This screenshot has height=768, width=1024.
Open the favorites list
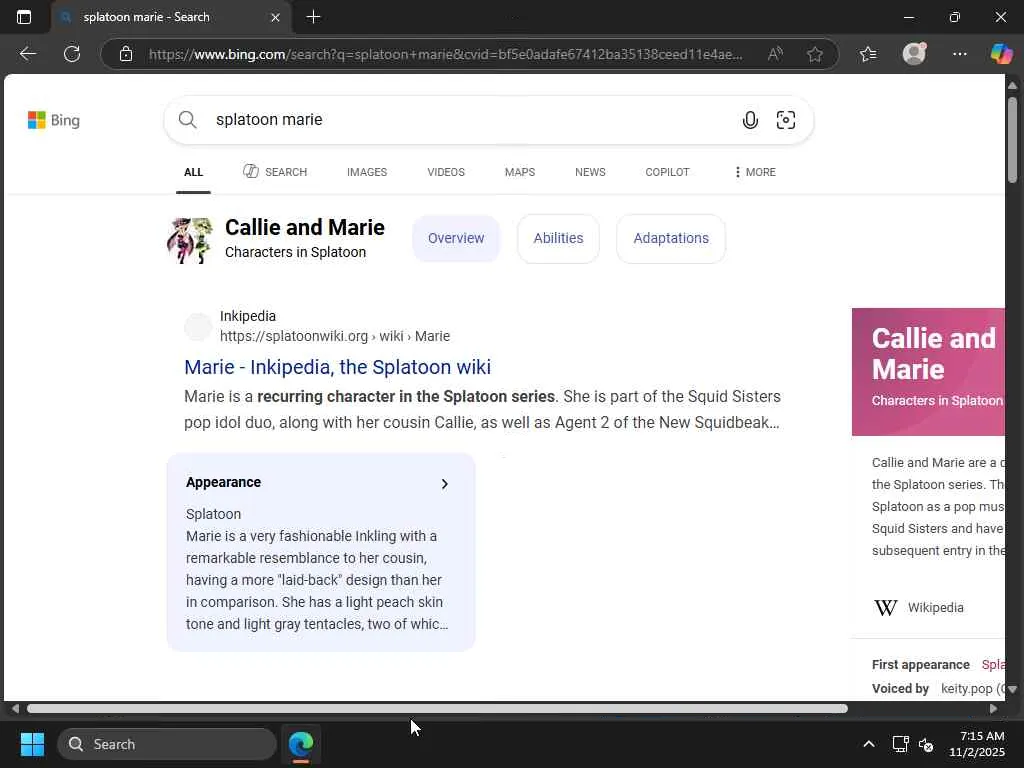click(x=868, y=54)
